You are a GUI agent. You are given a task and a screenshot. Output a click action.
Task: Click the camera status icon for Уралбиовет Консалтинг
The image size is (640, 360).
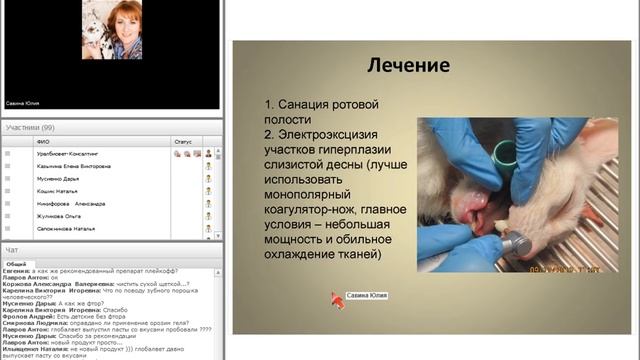click(x=187, y=154)
